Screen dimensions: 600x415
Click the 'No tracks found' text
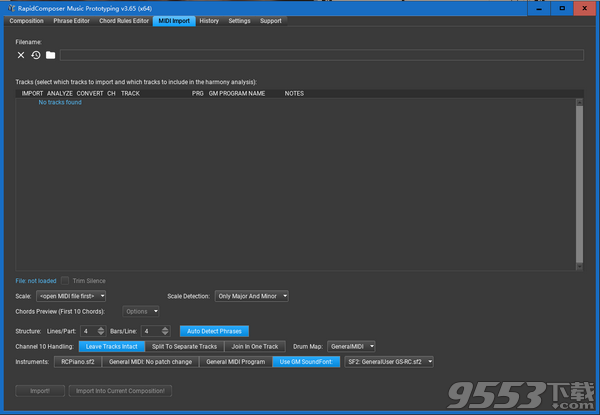tap(60, 103)
